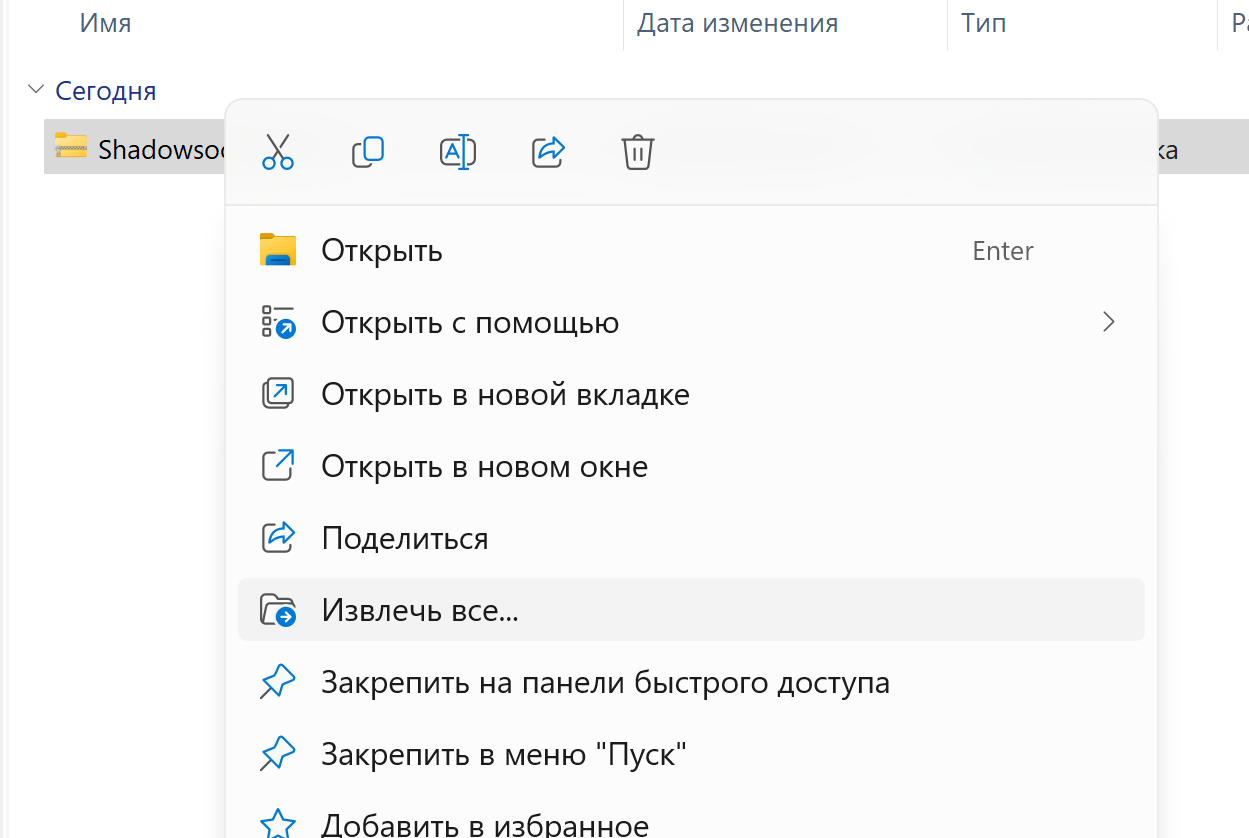Choose Открыть from the context menu
Screen dimensions: 1249x838
pos(382,250)
